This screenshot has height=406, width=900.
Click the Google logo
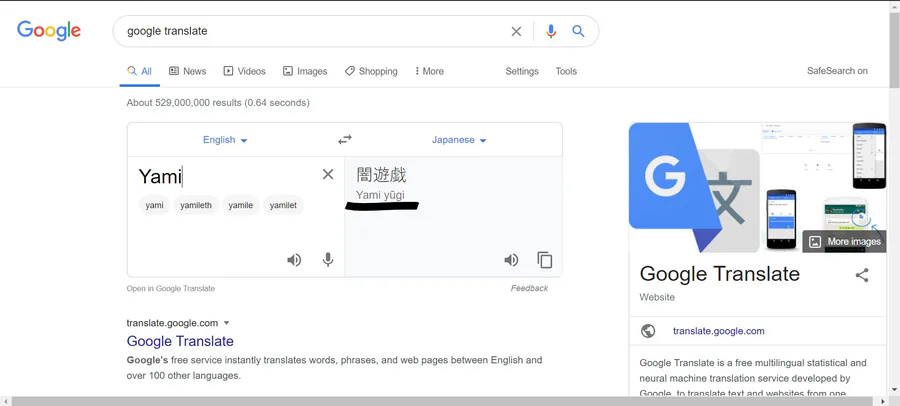[x=49, y=30]
